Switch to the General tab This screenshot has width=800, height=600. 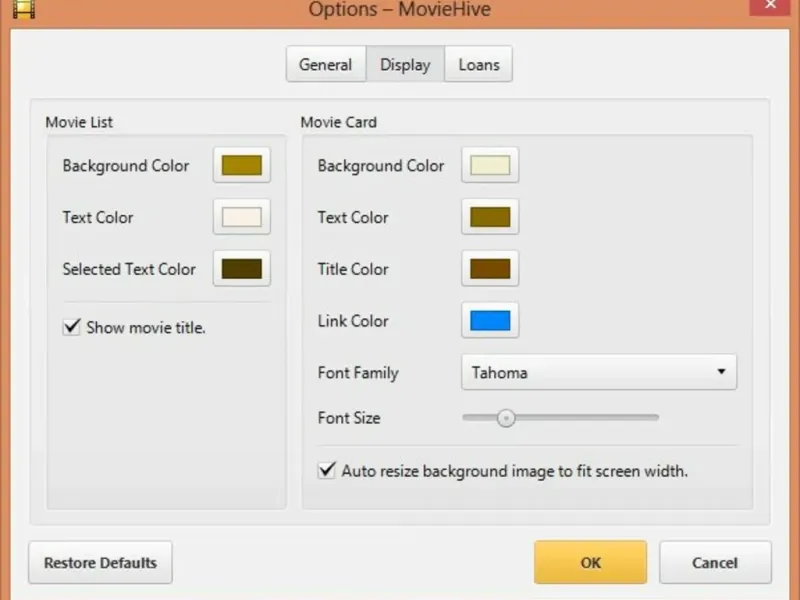325,65
